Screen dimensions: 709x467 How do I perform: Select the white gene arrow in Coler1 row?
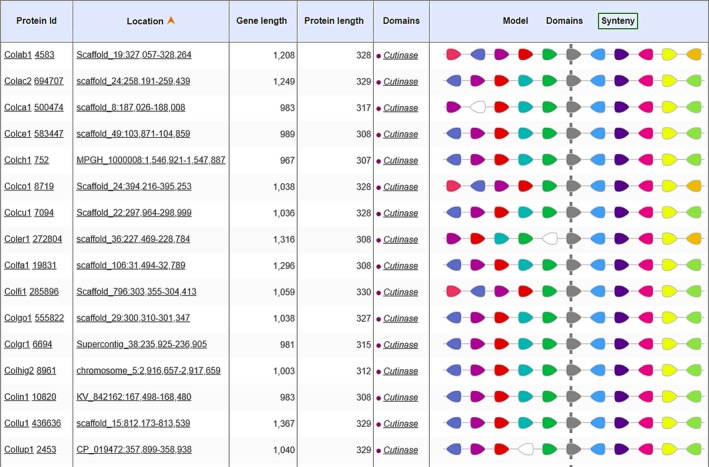coord(549,239)
